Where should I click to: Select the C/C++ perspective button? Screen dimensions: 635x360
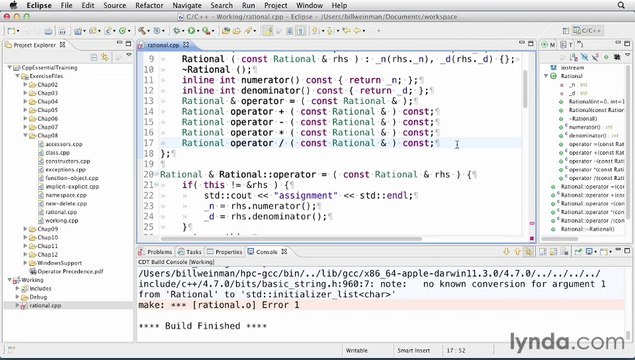(x=588, y=31)
